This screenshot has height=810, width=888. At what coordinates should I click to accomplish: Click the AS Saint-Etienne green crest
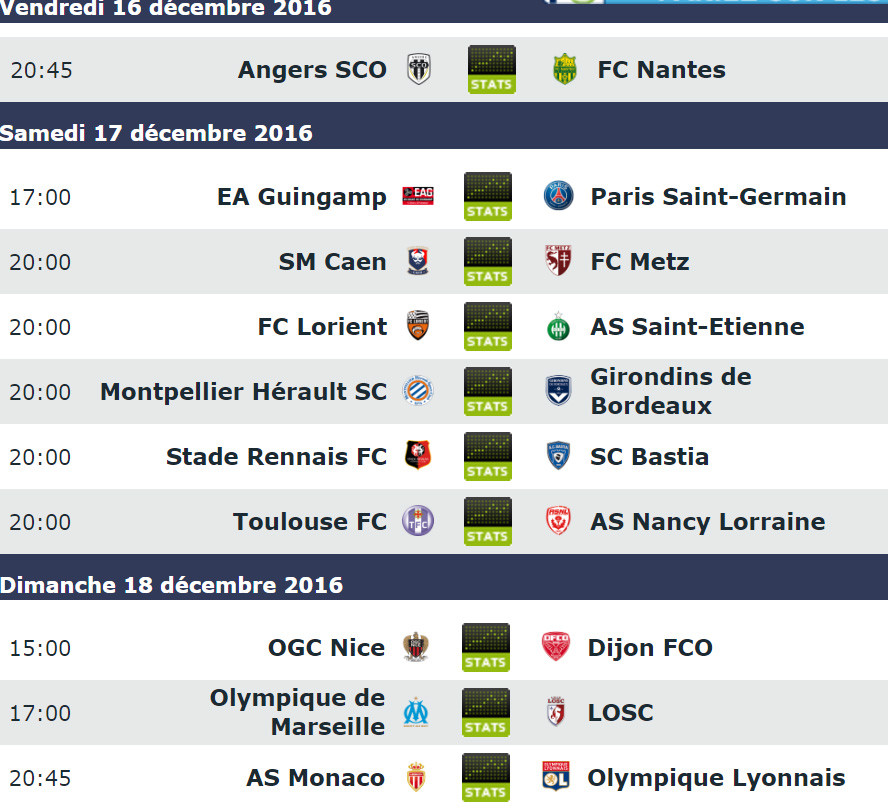pos(558,326)
